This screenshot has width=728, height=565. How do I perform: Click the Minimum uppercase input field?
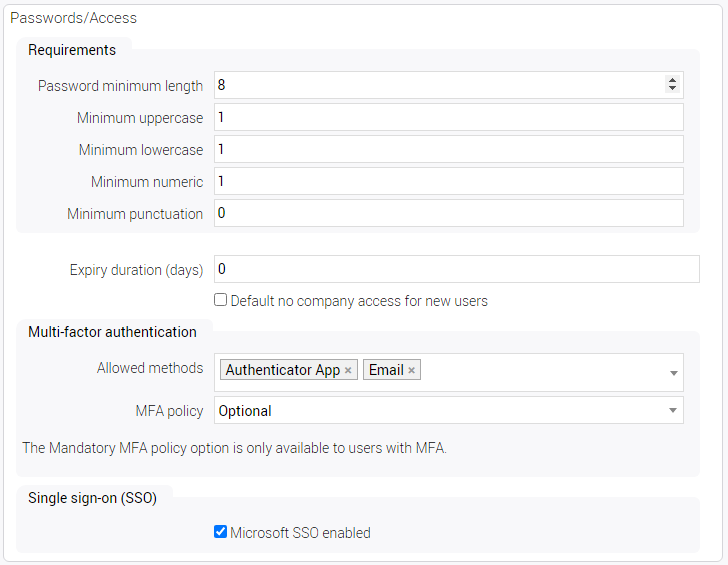coord(449,118)
